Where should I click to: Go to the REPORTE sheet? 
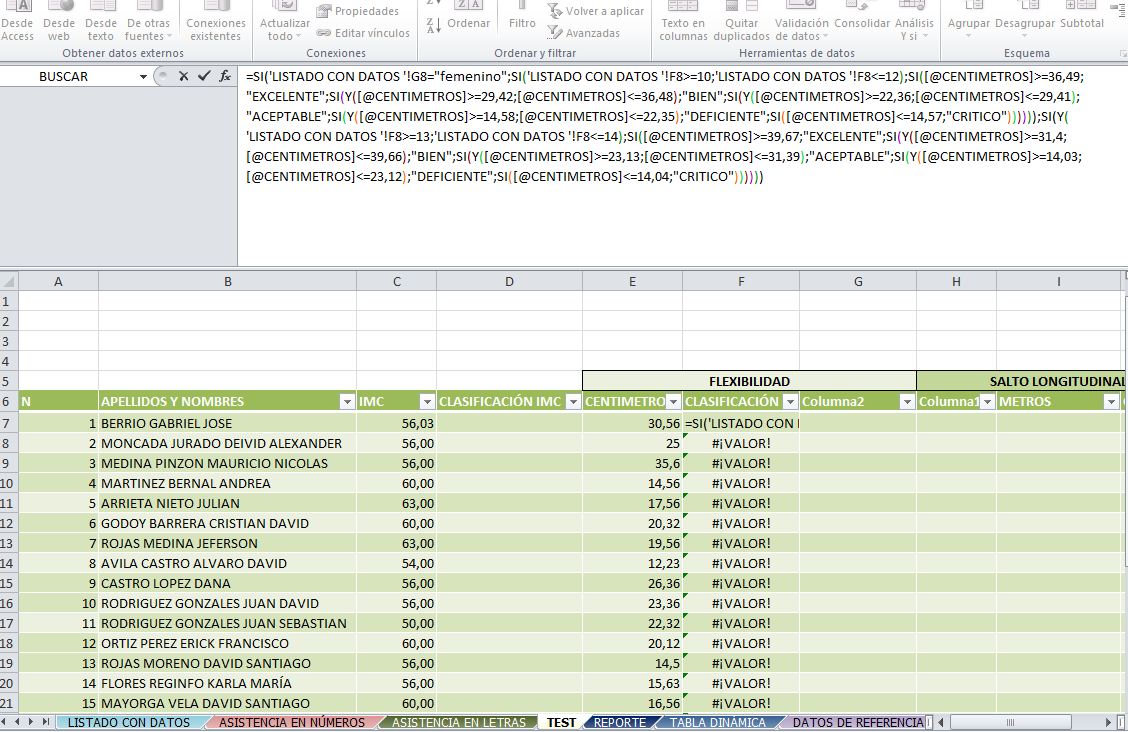[x=620, y=723]
